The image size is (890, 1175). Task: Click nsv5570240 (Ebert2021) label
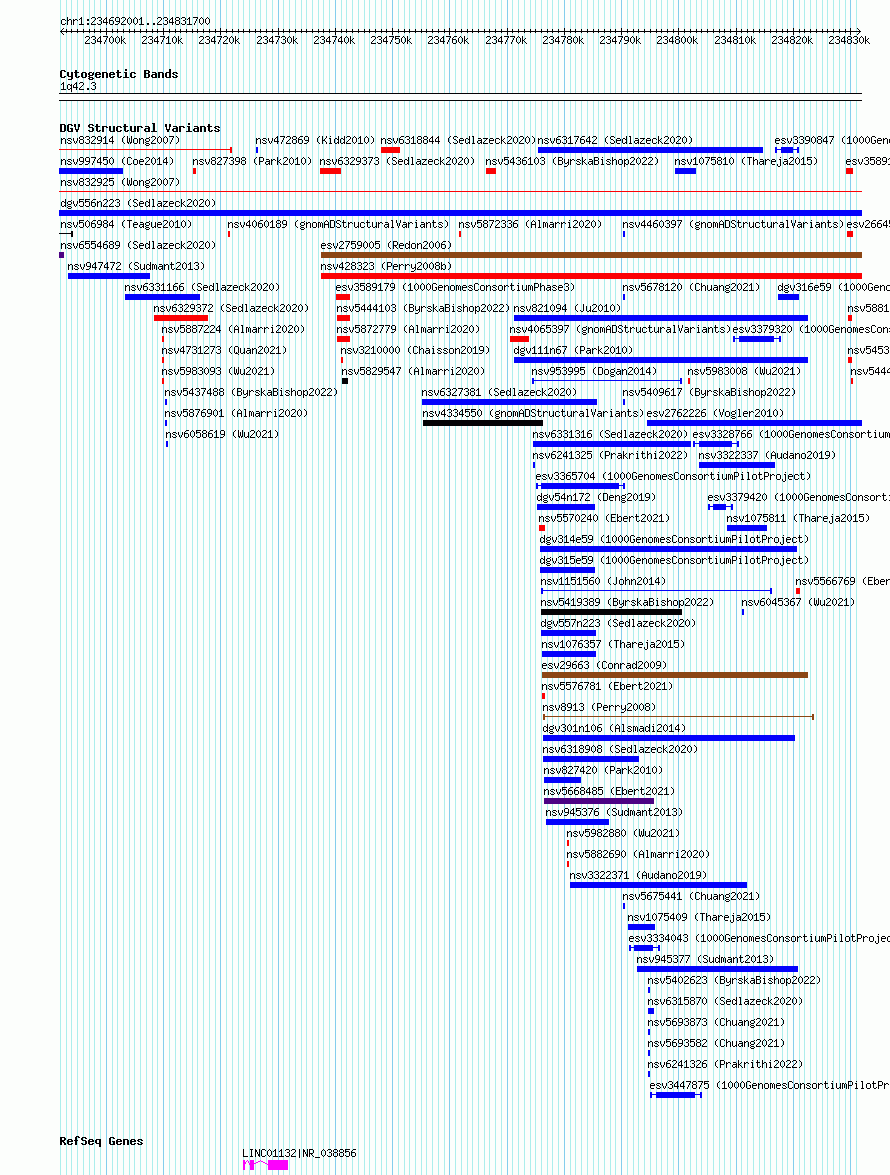coord(604,518)
